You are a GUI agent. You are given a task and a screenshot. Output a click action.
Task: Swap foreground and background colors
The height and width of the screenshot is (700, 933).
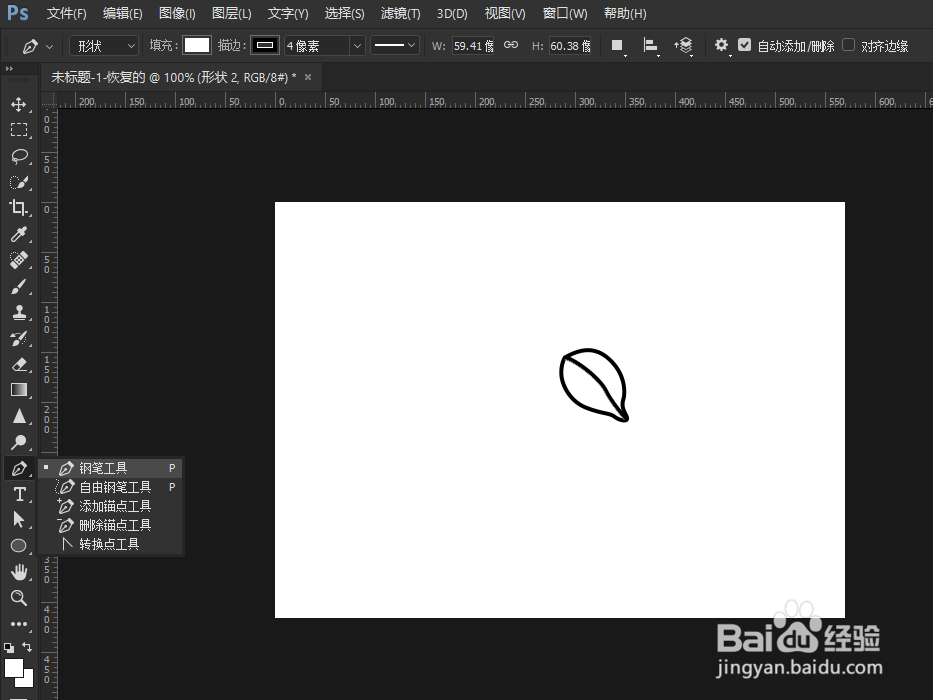(x=27, y=646)
